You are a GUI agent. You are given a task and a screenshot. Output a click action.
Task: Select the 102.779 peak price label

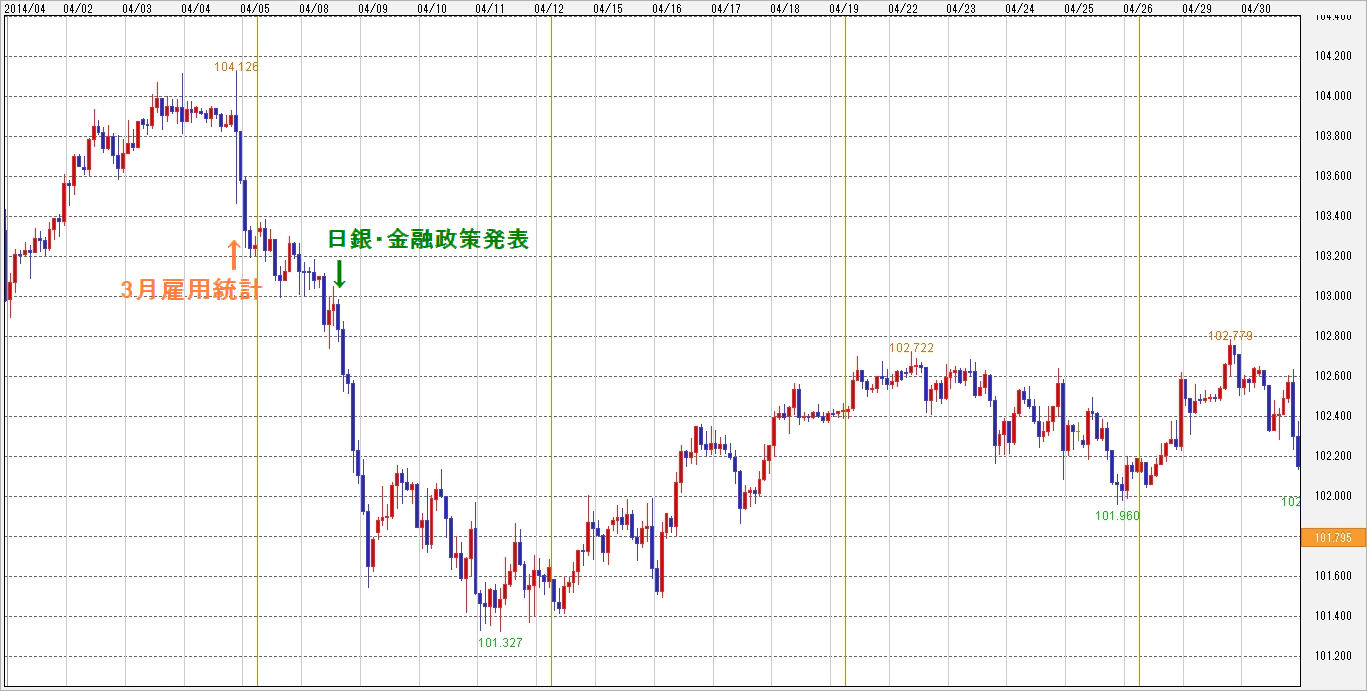point(1230,336)
